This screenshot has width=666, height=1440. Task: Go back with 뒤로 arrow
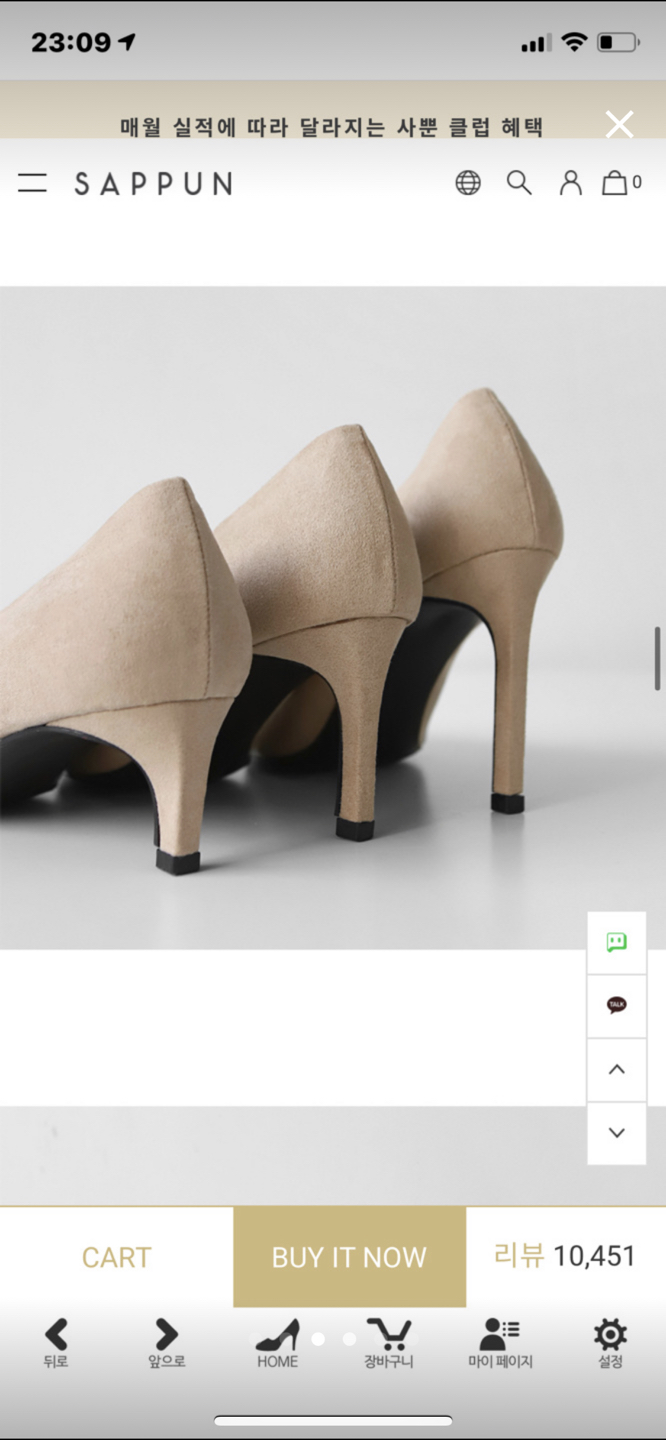(x=56, y=1343)
